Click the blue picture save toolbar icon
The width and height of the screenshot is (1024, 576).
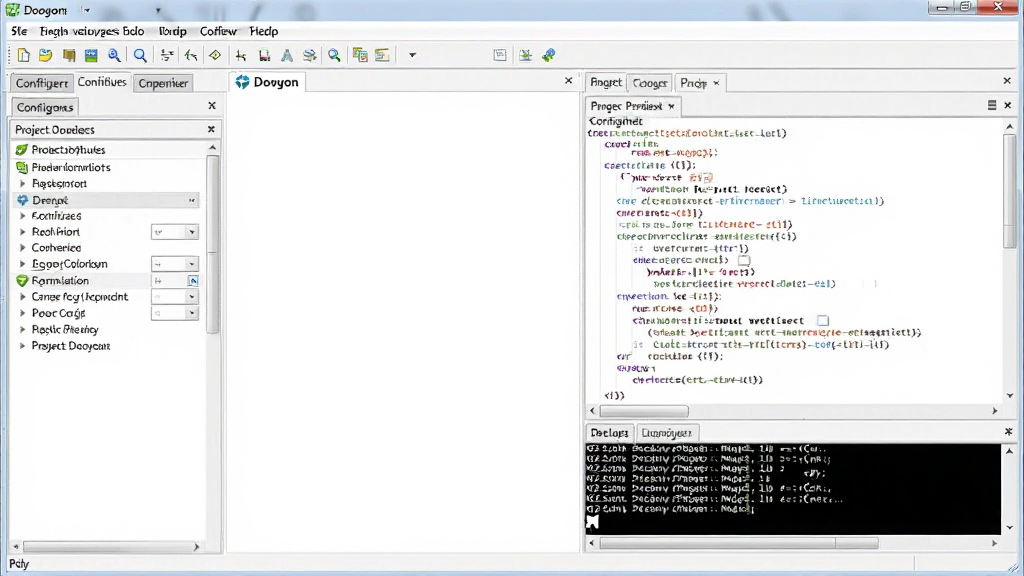pyautogui.click(x=91, y=56)
